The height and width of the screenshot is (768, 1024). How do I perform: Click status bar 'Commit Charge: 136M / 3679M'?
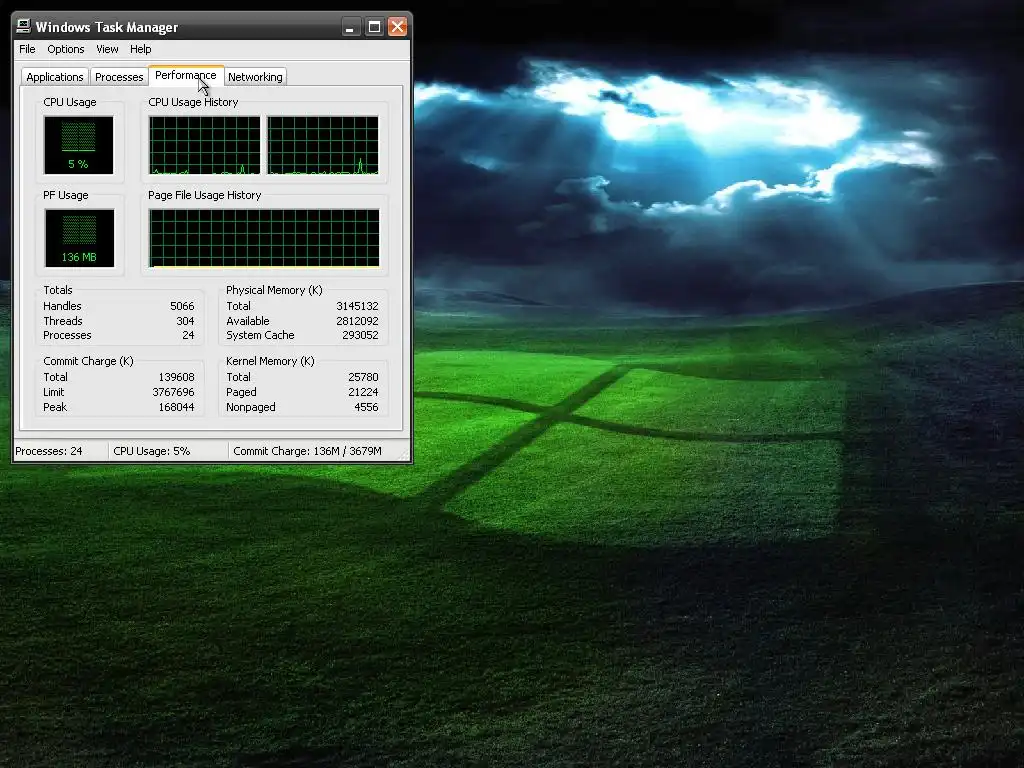pyautogui.click(x=308, y=451)
